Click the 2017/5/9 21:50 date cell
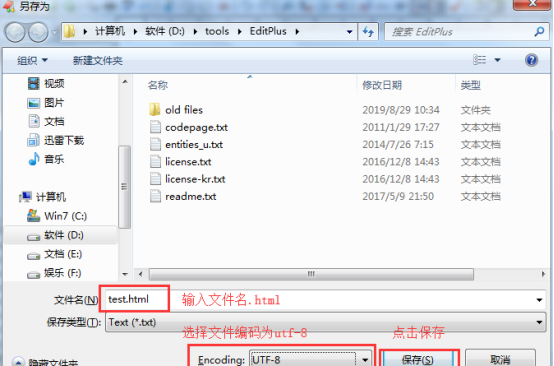The width and height of the screenshot is (554, 366). [x=398, y=196]
